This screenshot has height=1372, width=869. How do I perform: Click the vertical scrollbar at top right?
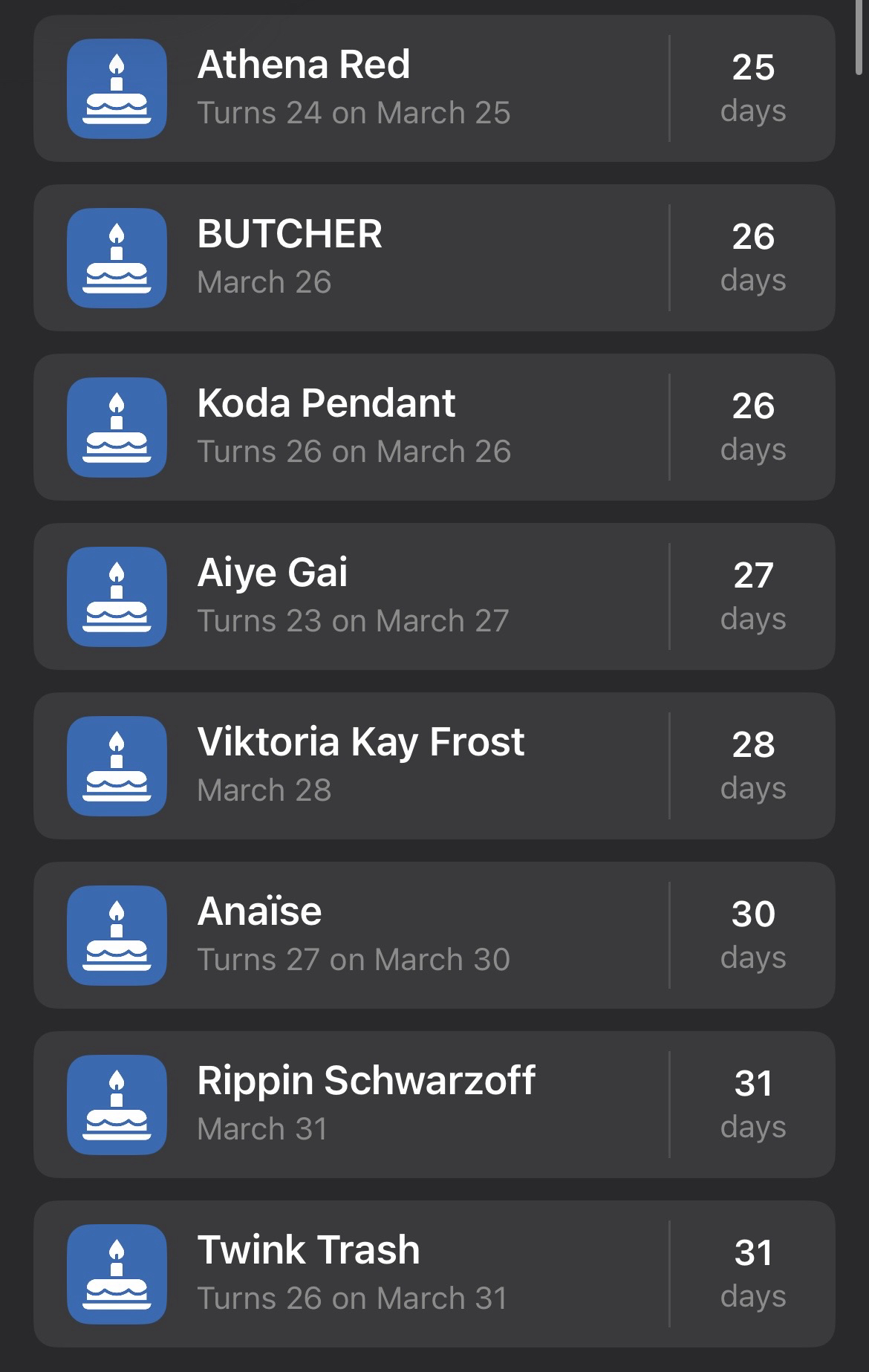click(x=859, y=39)
